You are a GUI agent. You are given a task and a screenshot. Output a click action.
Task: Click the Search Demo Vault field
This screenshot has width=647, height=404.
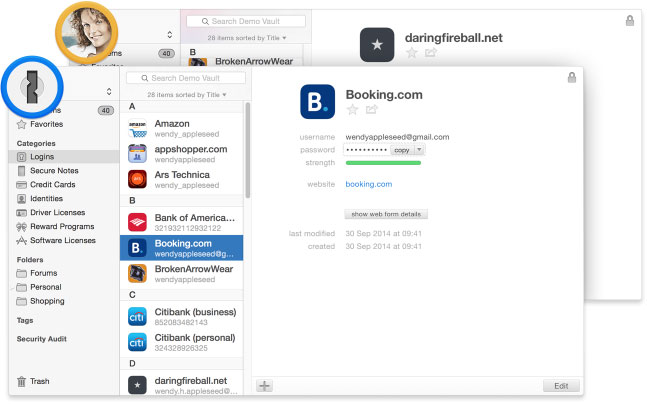click(x=186, y=78)
